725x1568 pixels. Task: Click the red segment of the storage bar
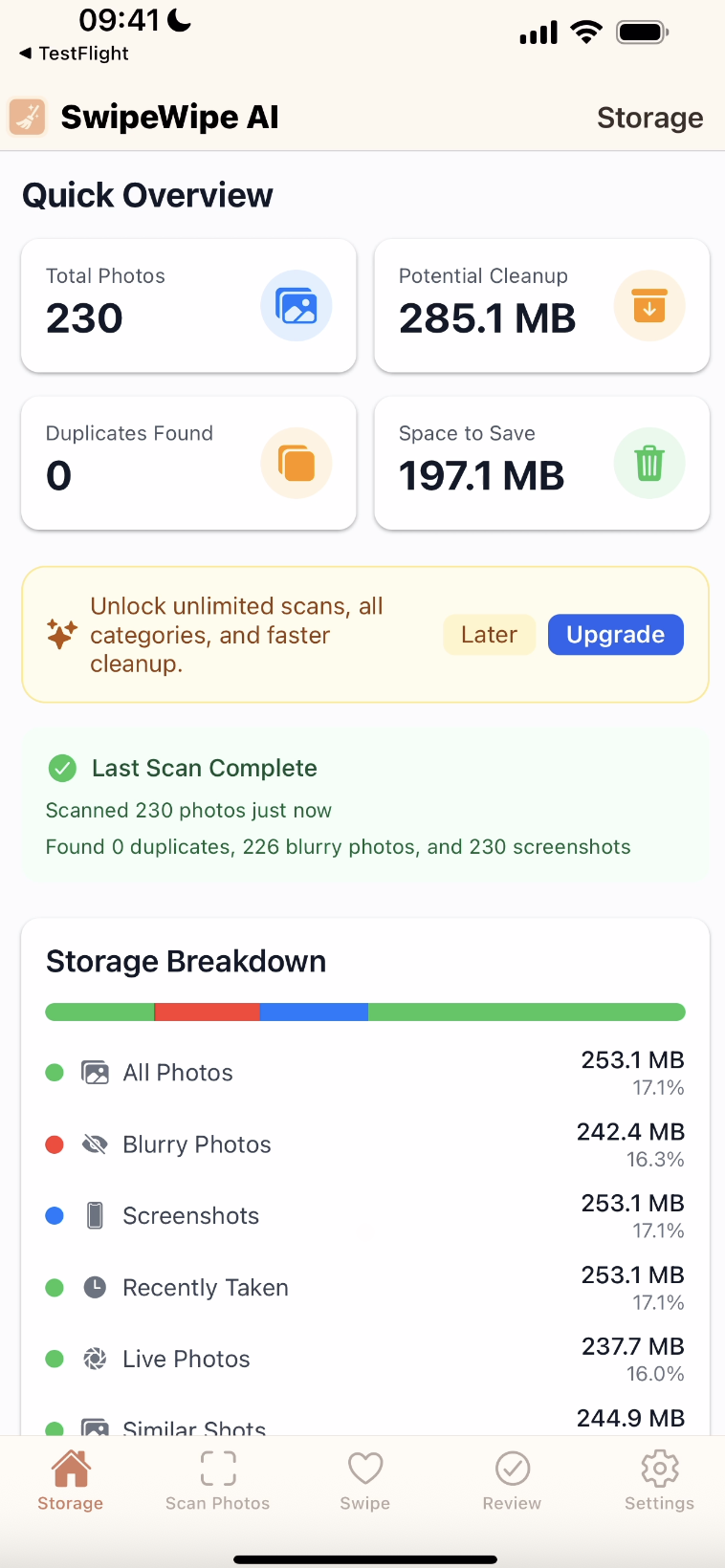click(207, 1012)
